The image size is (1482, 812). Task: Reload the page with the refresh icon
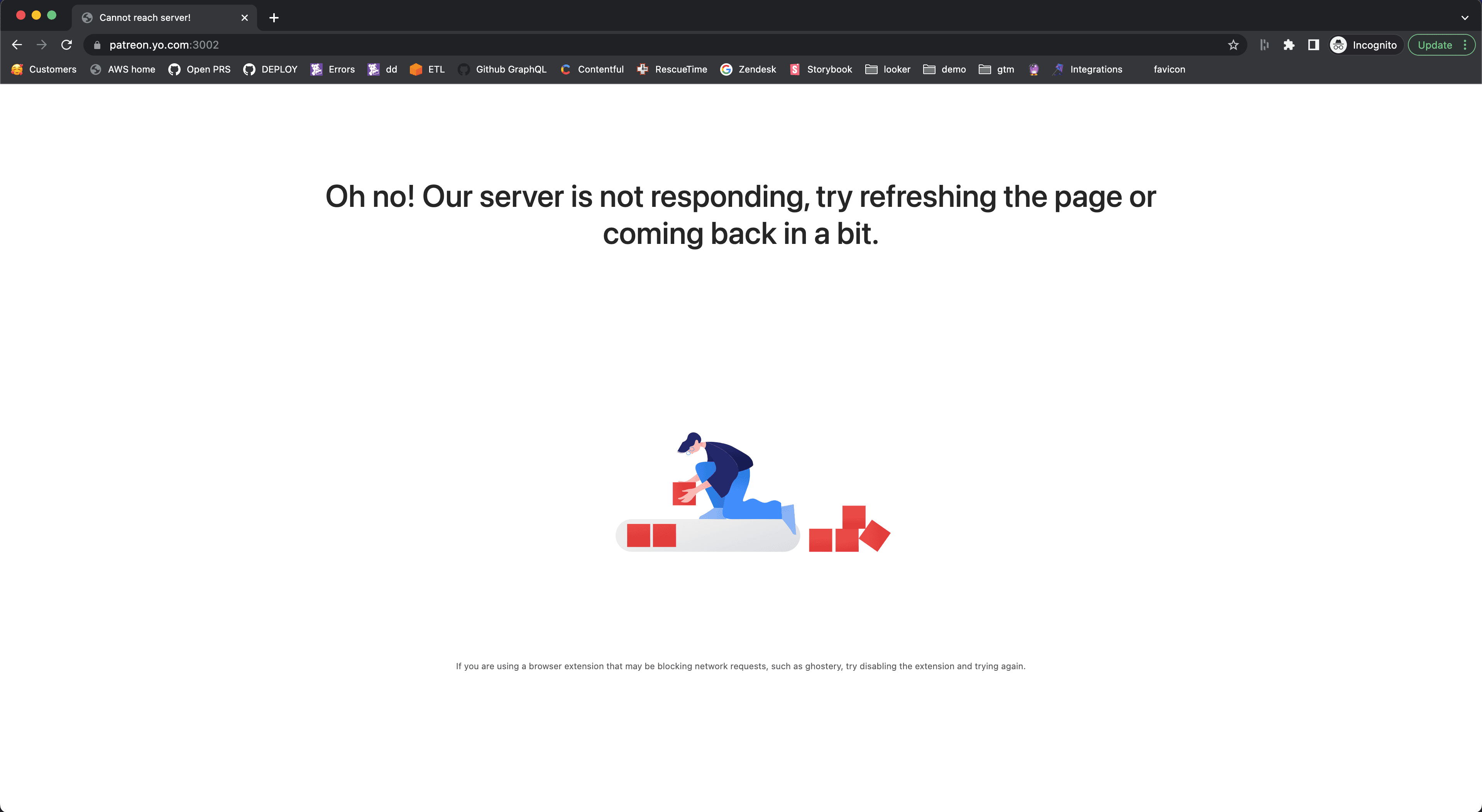(x=67, y=45)
